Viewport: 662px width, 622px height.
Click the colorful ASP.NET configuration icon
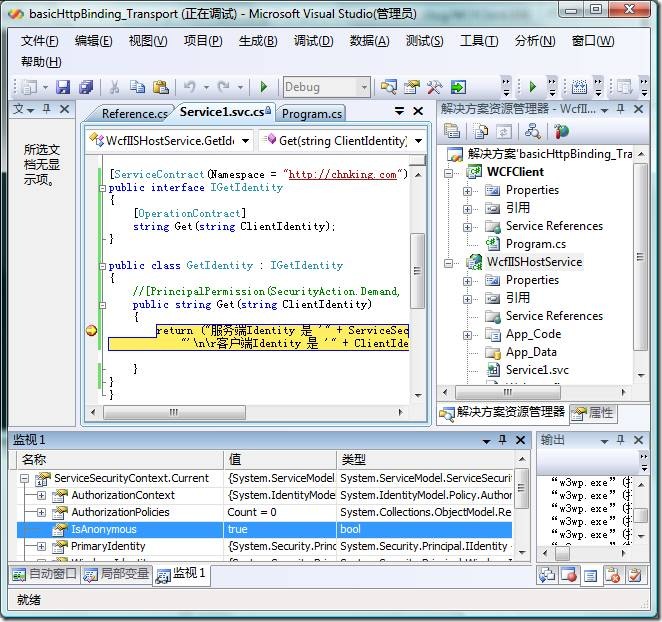(561, 131)
